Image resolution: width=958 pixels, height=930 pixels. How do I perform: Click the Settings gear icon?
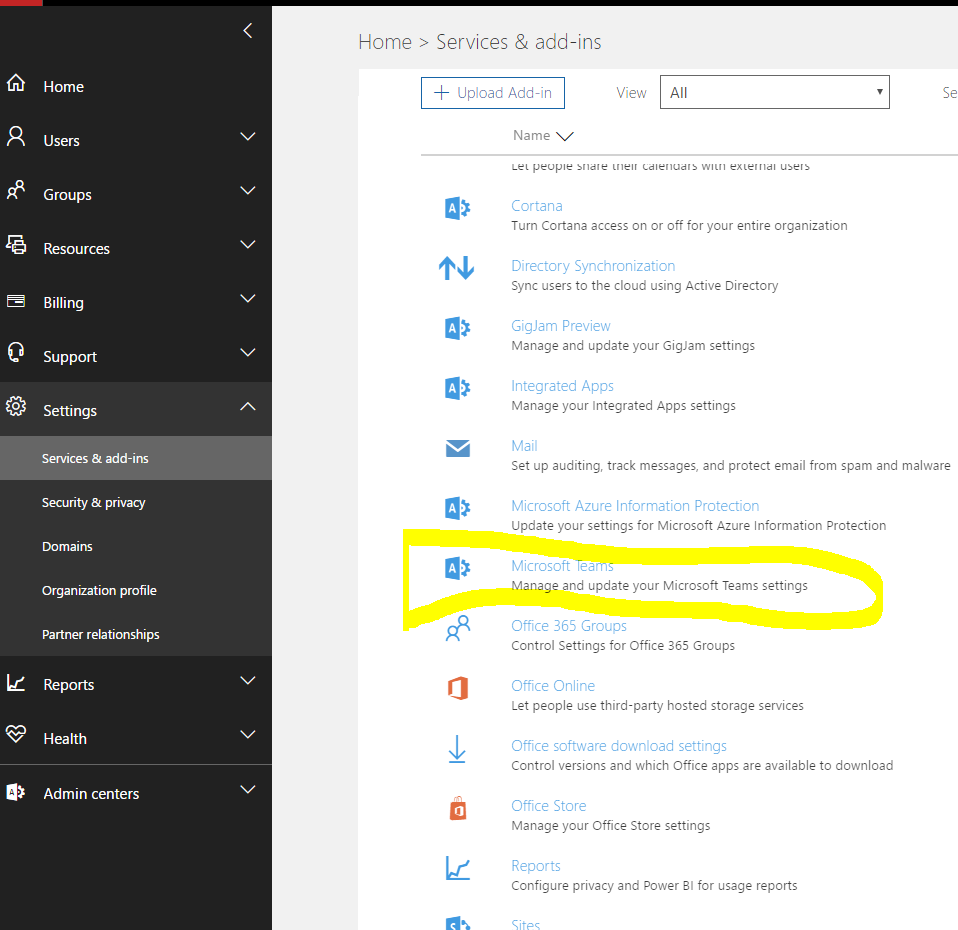16,406
